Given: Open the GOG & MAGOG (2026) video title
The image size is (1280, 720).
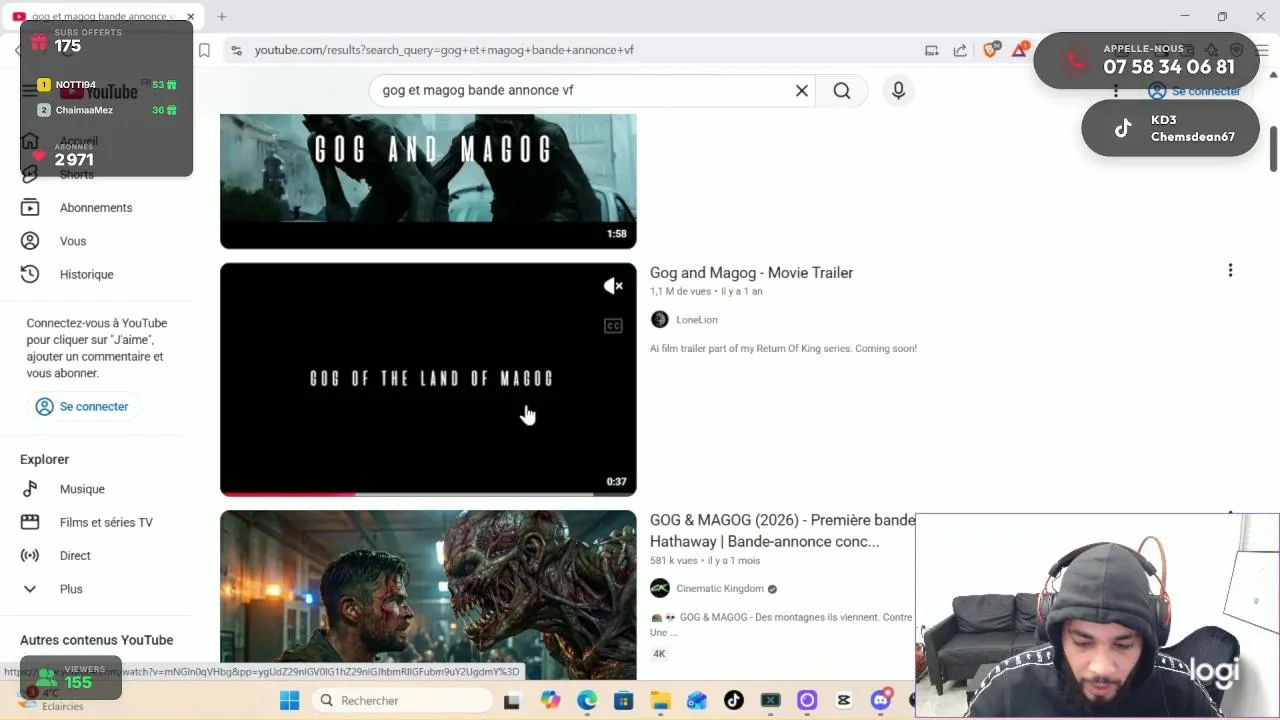Looking at the screenshot, I should pyautogui.click(x=782, y=531).
